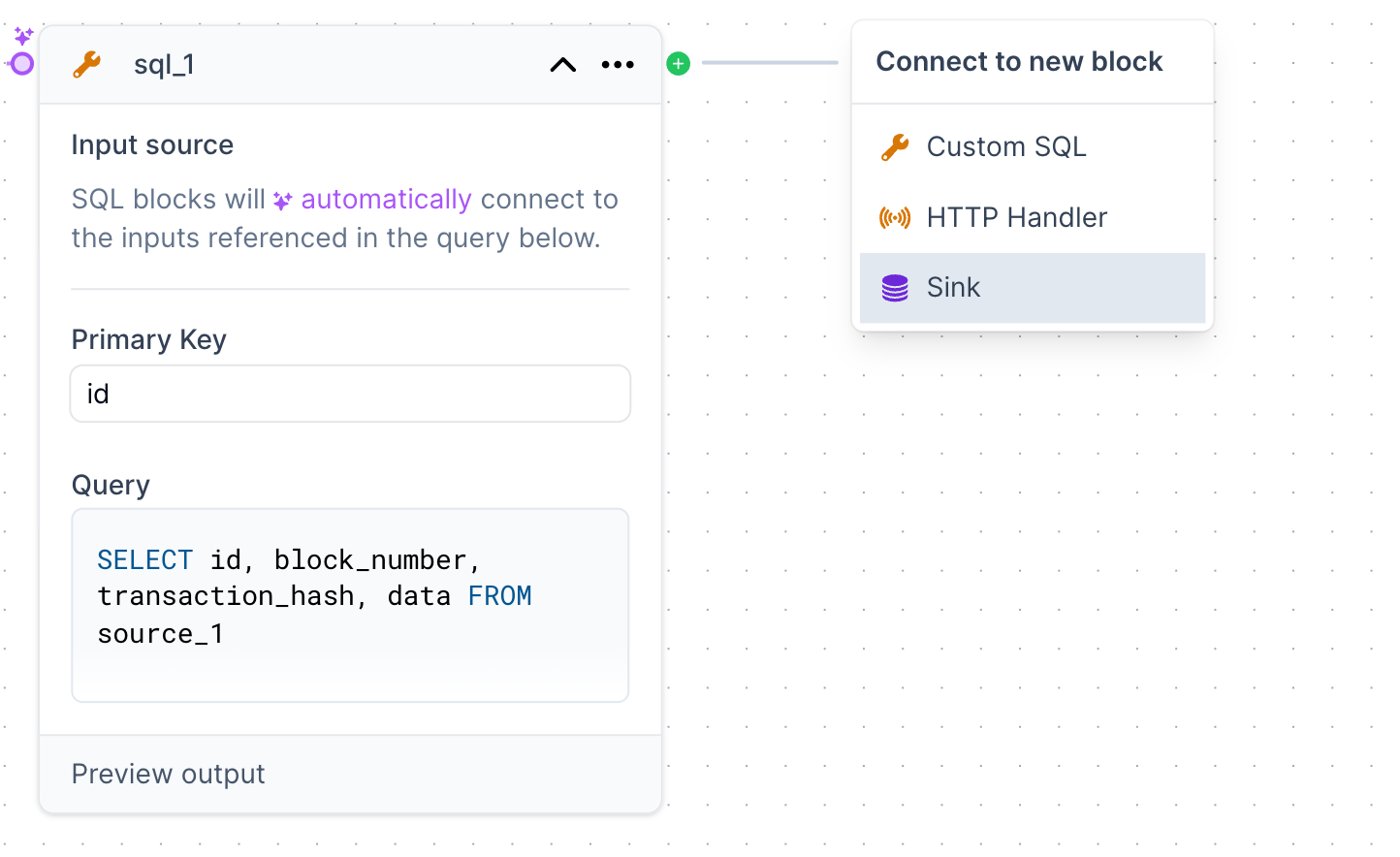Open the sql_1 three-dot options menu
Screen dimensions: 1400x857
click(x=618, y=65)
